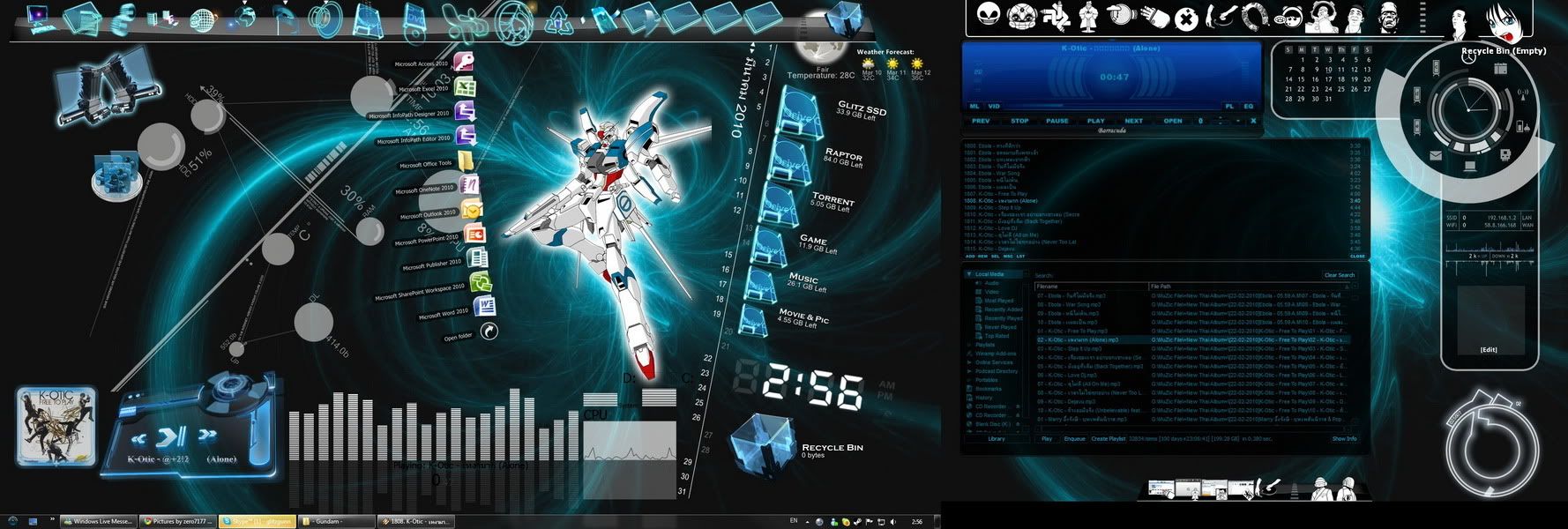This screenshot has width=1568, height=529.
Task: Open the skull icon in the top dock
Action: coord(988,14)
